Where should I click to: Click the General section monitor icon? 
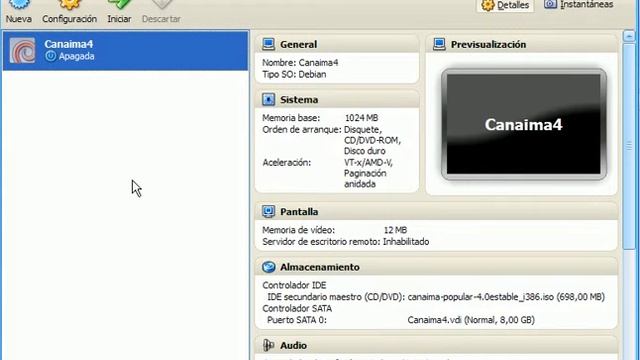click(x=268, y=44)
